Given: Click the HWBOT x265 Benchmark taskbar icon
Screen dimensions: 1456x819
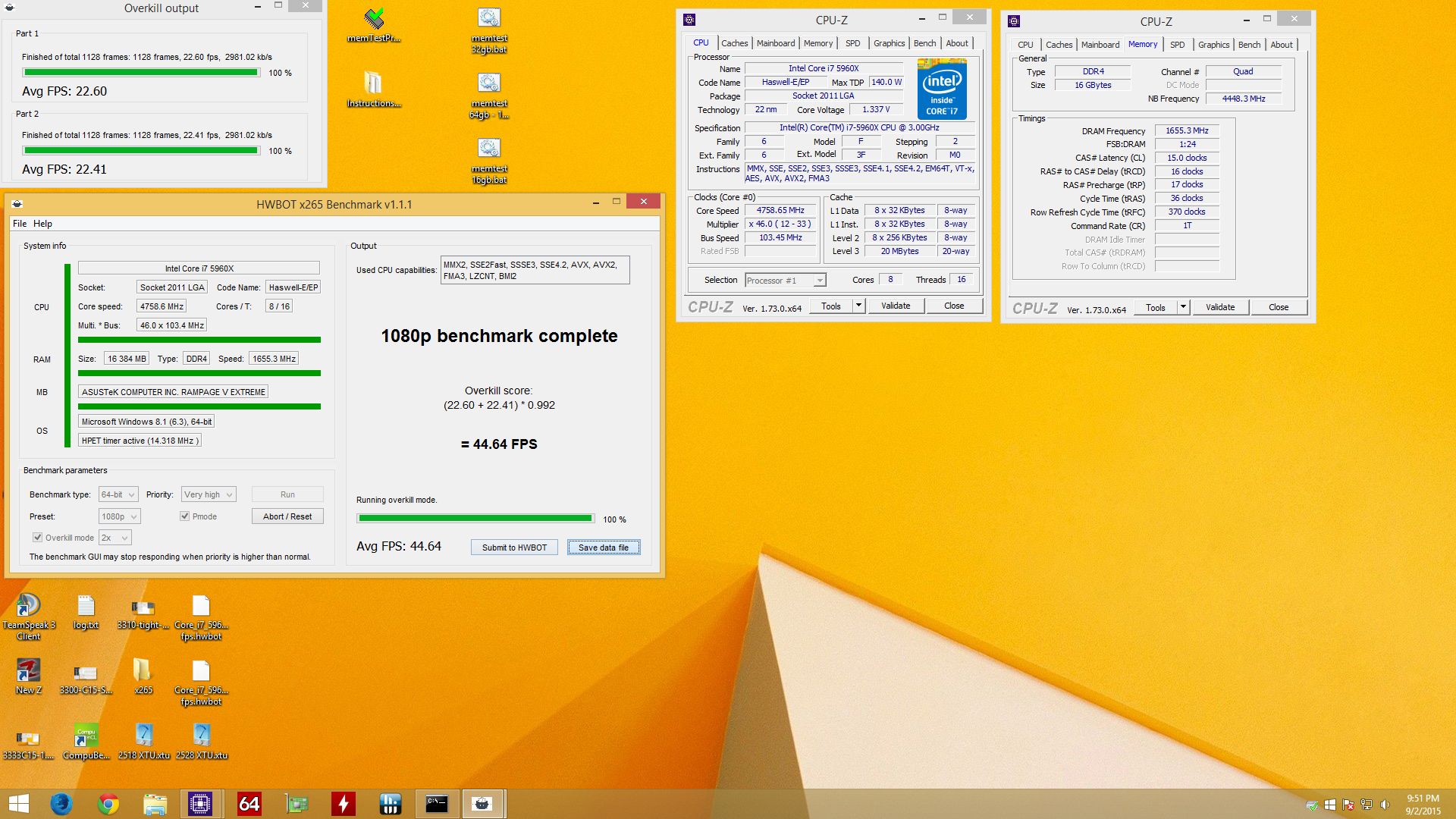Looking at the screenshot, I should pyautogui.click(x=482, y=804).
